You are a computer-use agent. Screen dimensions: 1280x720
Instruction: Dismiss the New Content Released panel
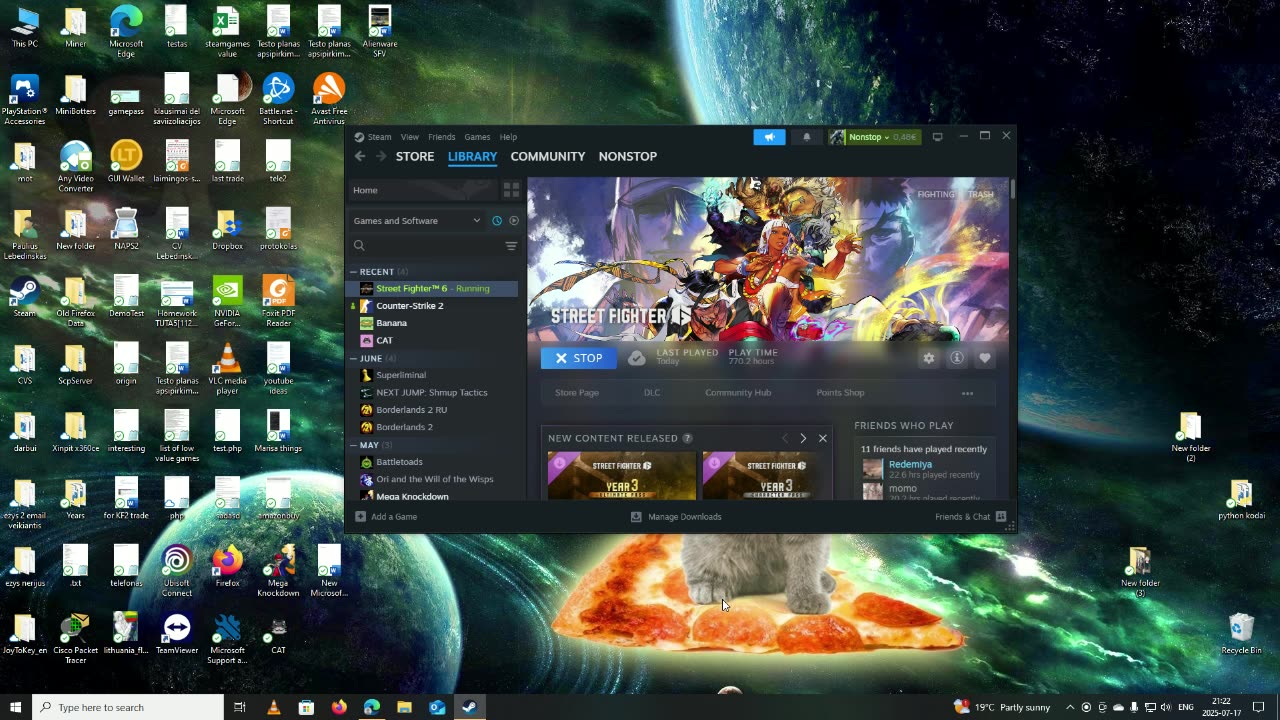(x=823, y=438)
